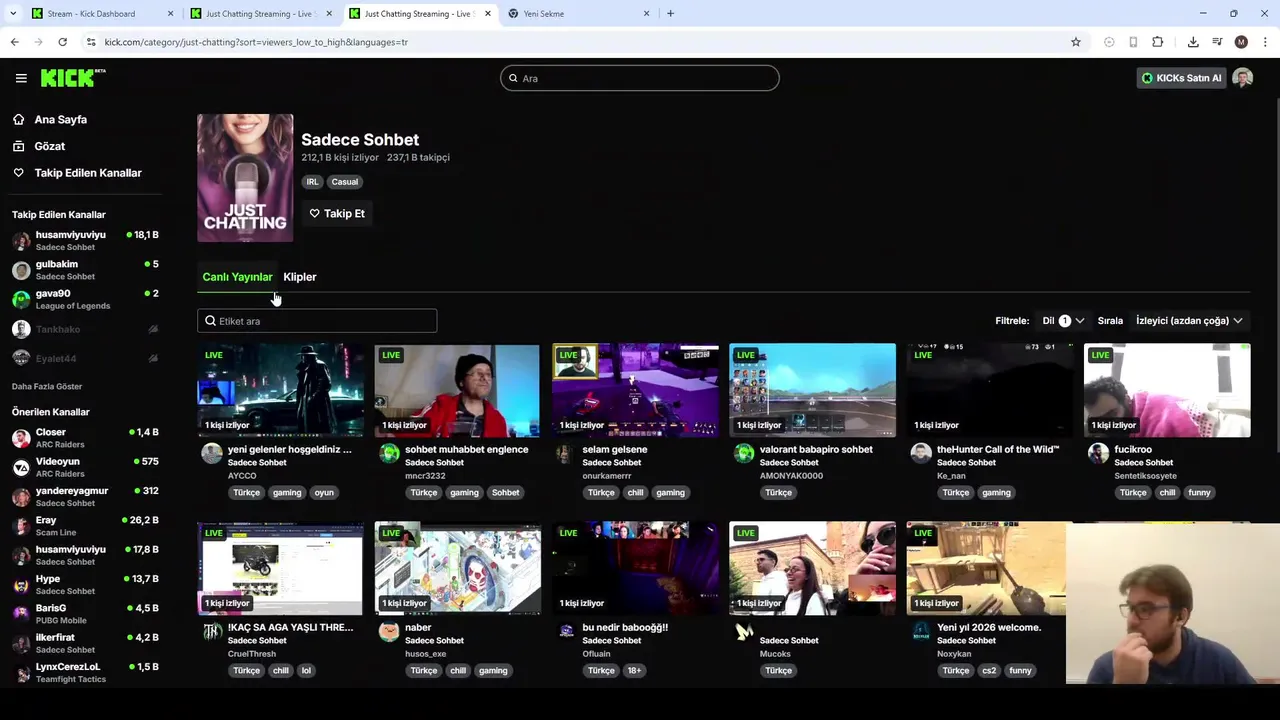Click the Casual category tag

coord(345,182)
